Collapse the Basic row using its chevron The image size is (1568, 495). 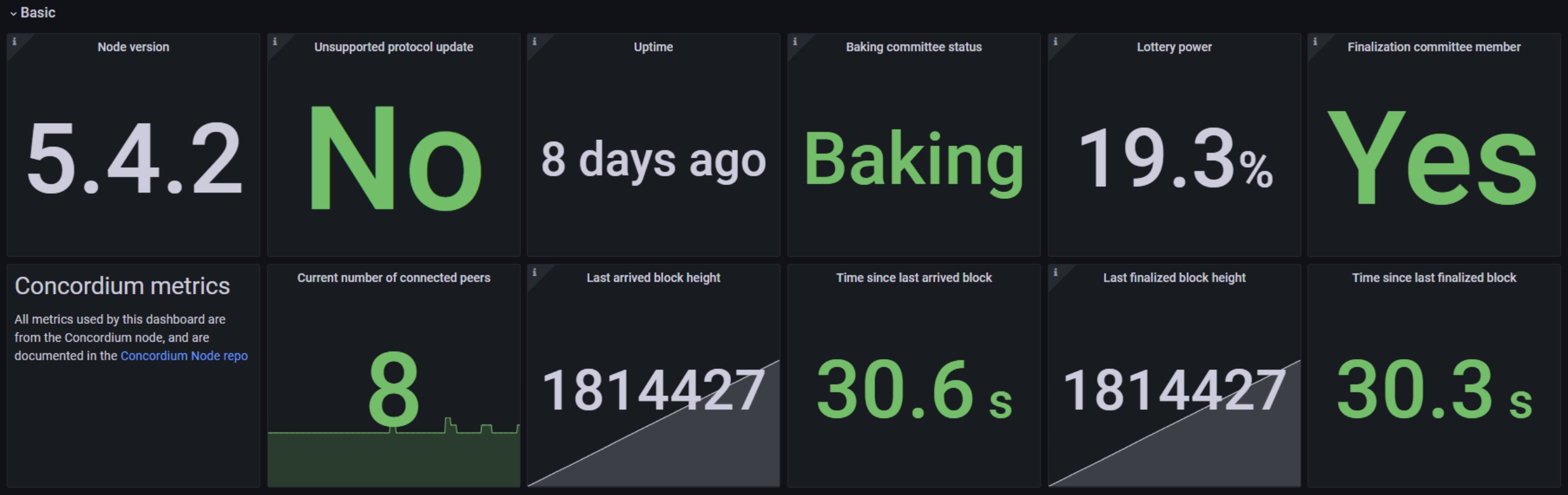13,13
